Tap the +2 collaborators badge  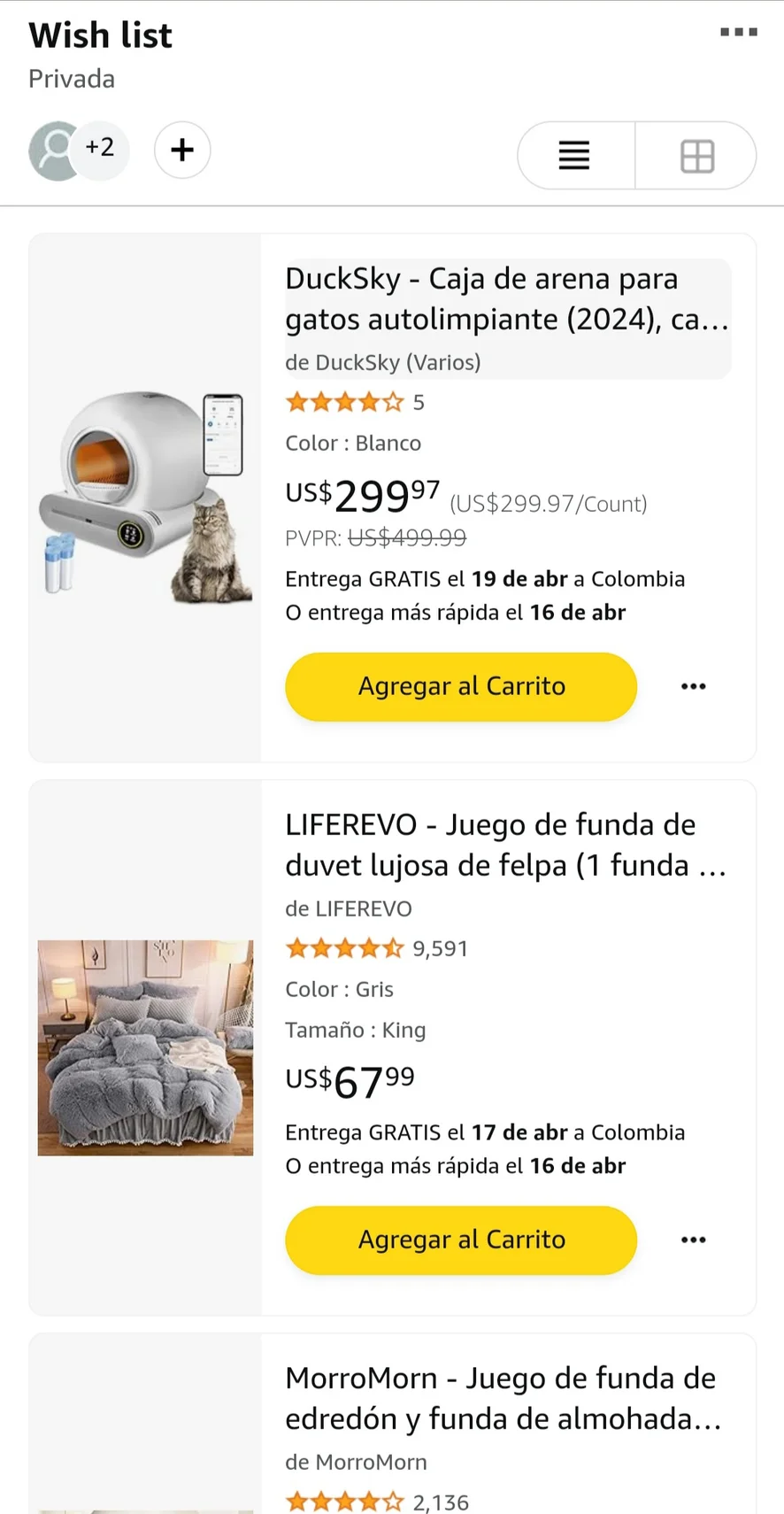[x=101, y=148]
